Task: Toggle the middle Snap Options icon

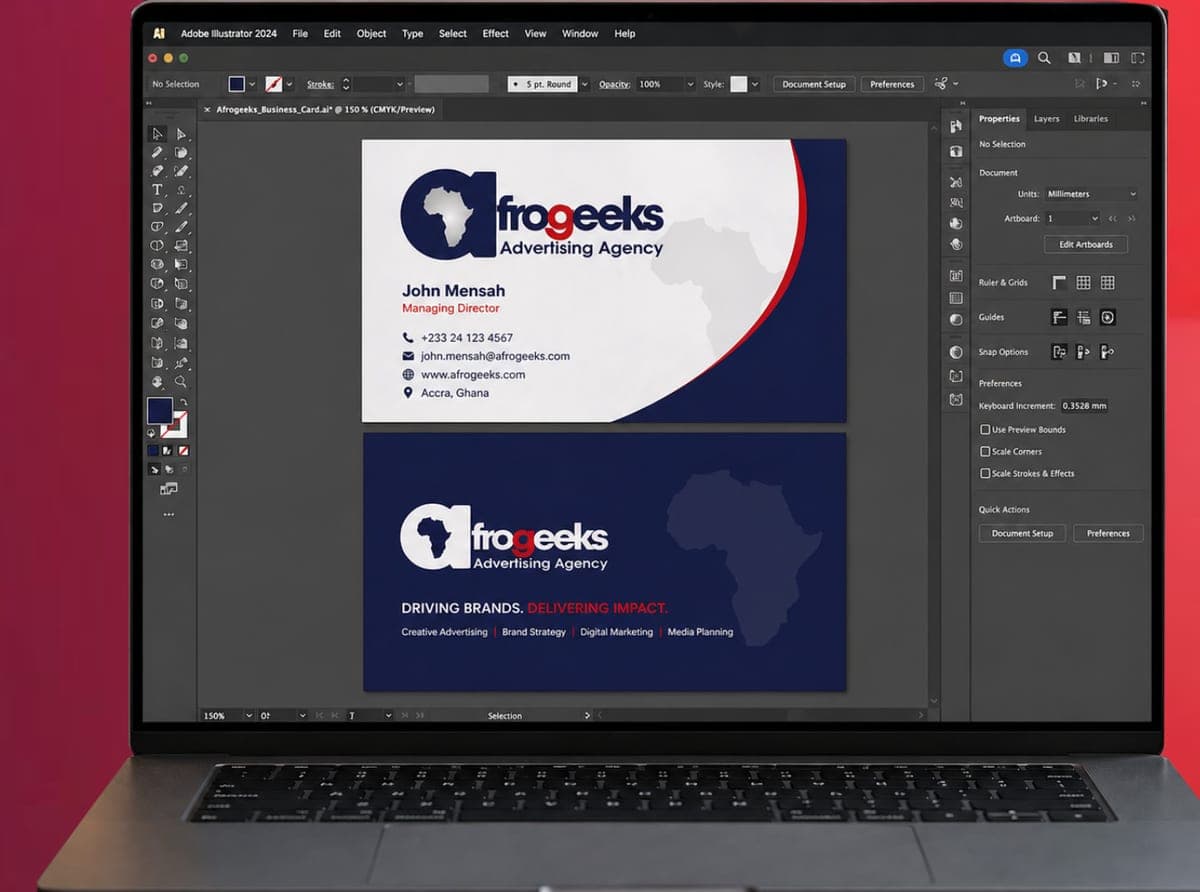Action: click(x=1083, y=352)
